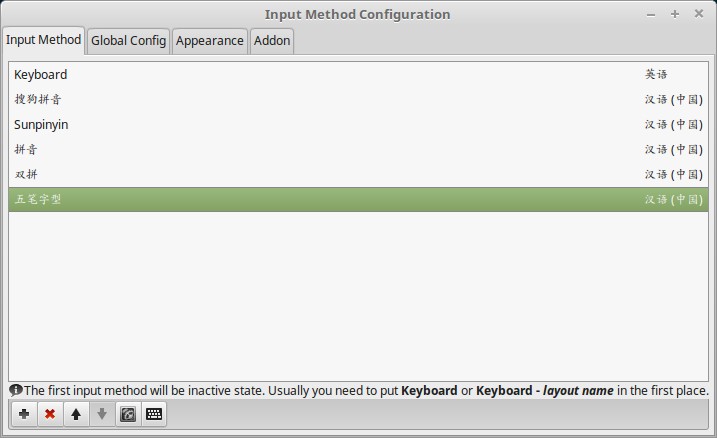
Task: Click the add input method plus button
Action: click(x=24, y=414)
